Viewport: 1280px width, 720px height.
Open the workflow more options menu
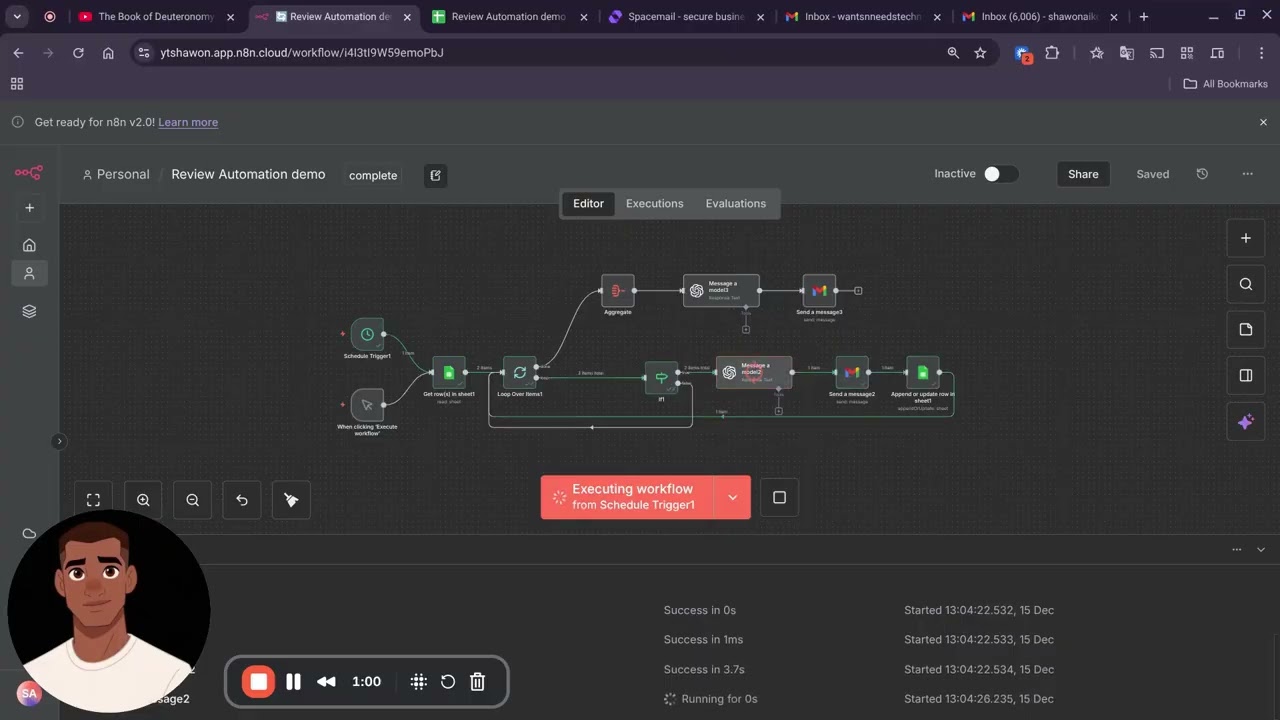click(1247, 174)
